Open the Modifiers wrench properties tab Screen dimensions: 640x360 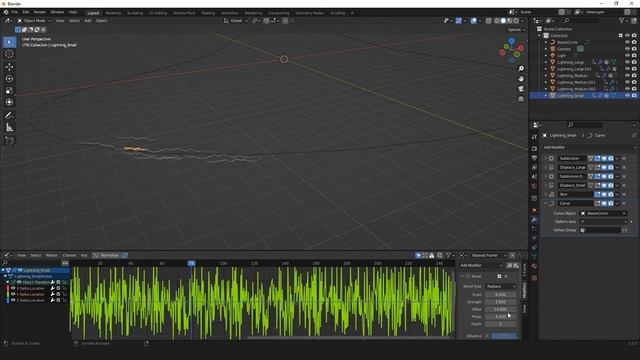(534, 220)
